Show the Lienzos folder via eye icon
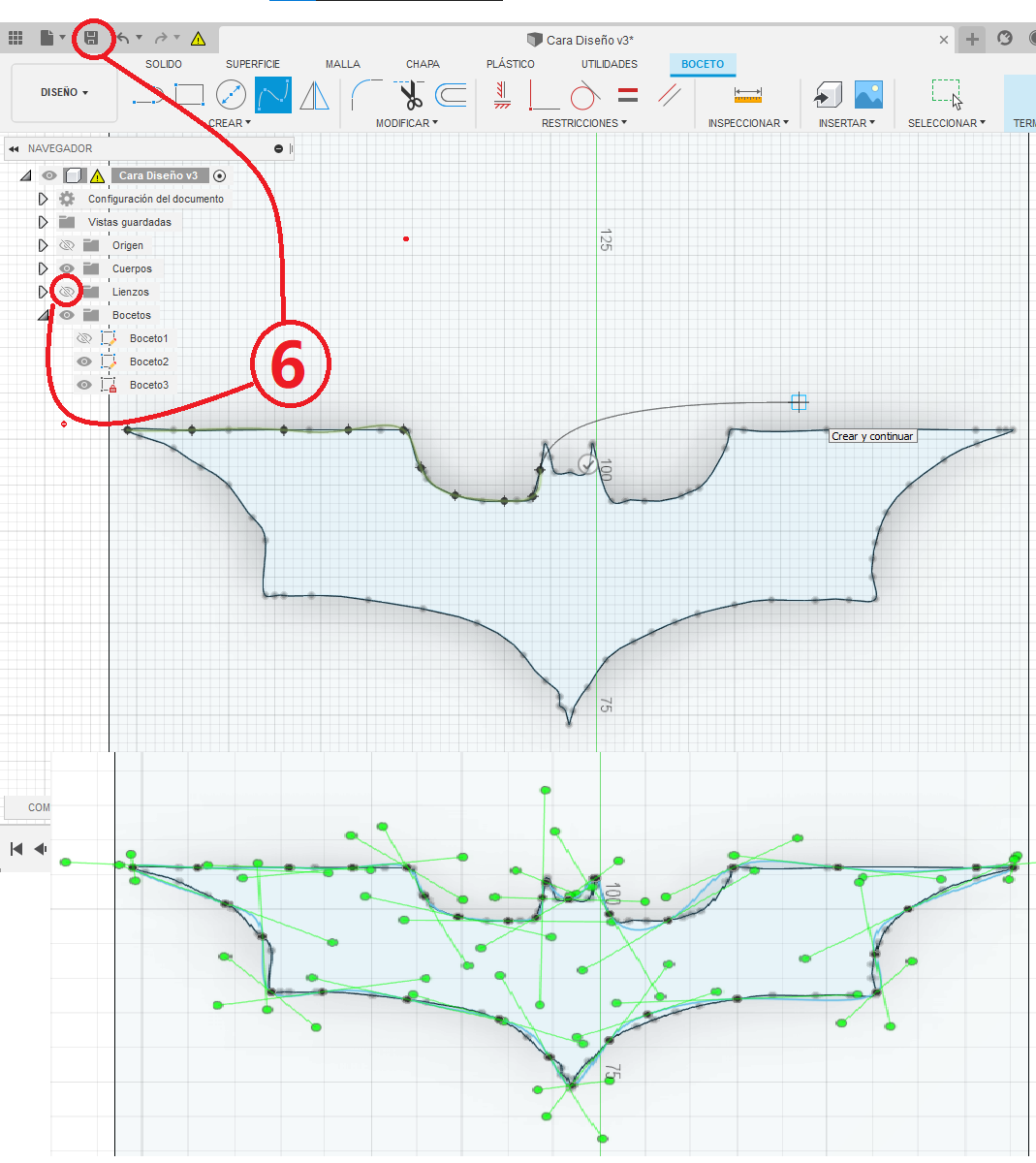This screenshot has height=1163, width=1036. pyautogui.click(x=67, y=292)
